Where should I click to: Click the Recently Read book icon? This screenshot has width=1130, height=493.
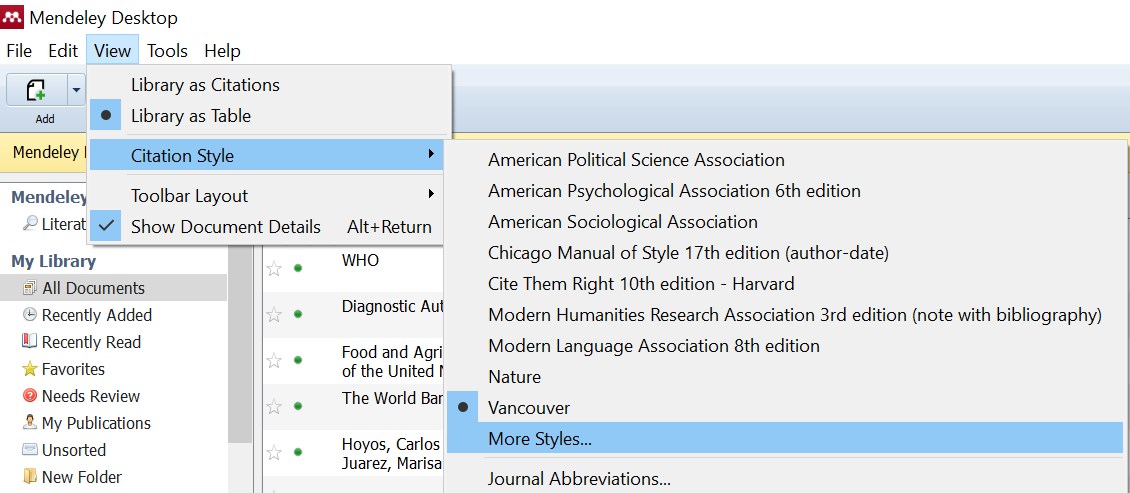(30, 342)
